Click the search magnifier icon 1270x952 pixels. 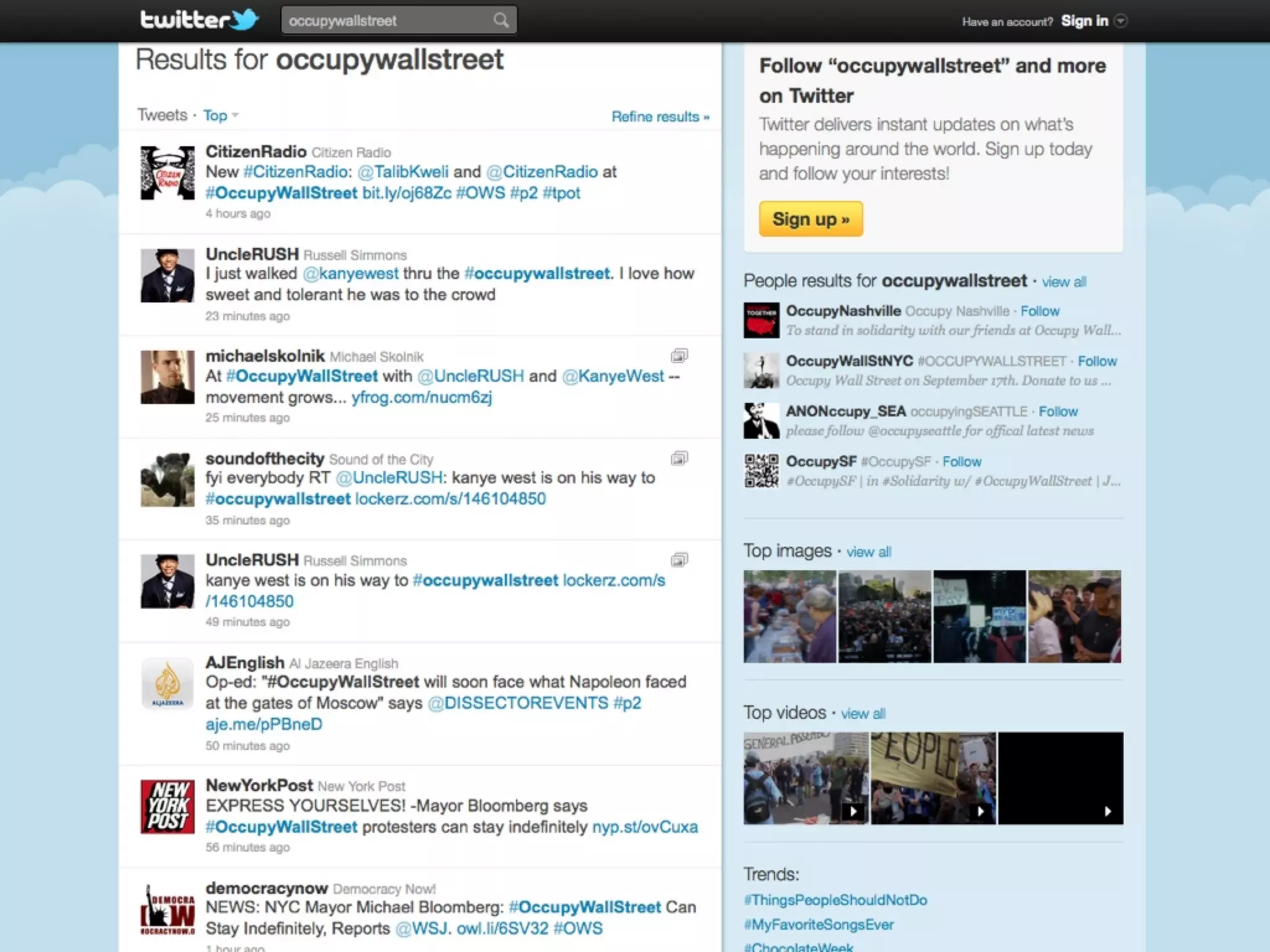tap(501, 20)
